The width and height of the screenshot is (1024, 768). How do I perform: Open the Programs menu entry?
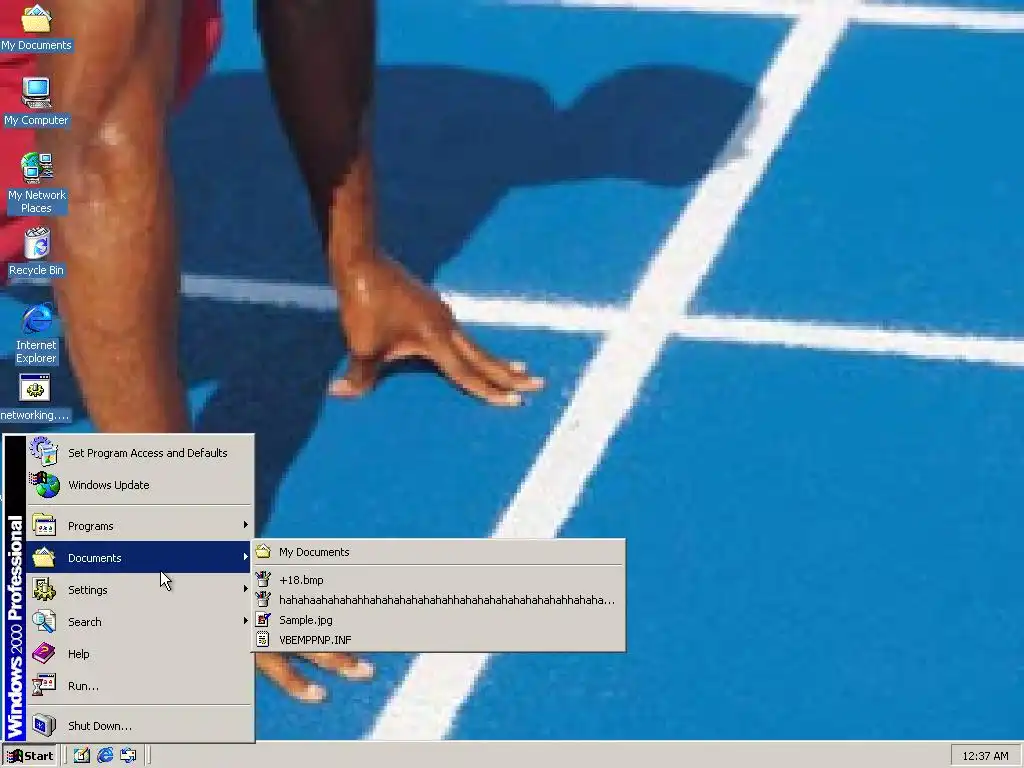[x=139, y=526]
